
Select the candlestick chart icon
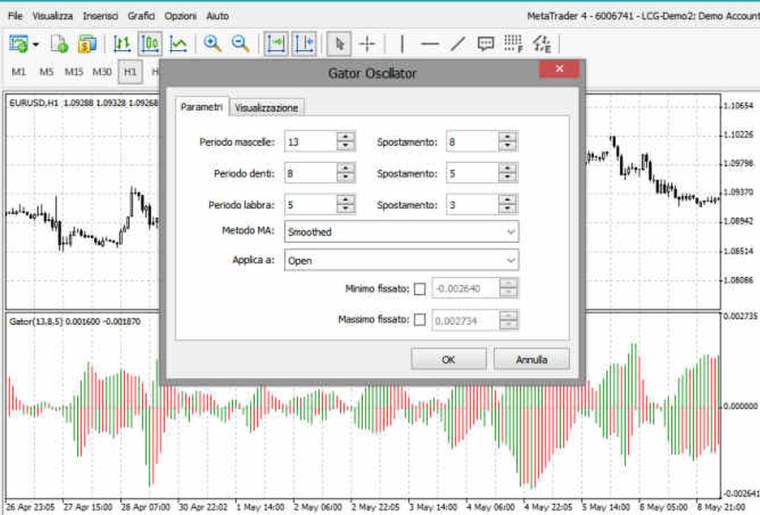(x=150, y=43)
